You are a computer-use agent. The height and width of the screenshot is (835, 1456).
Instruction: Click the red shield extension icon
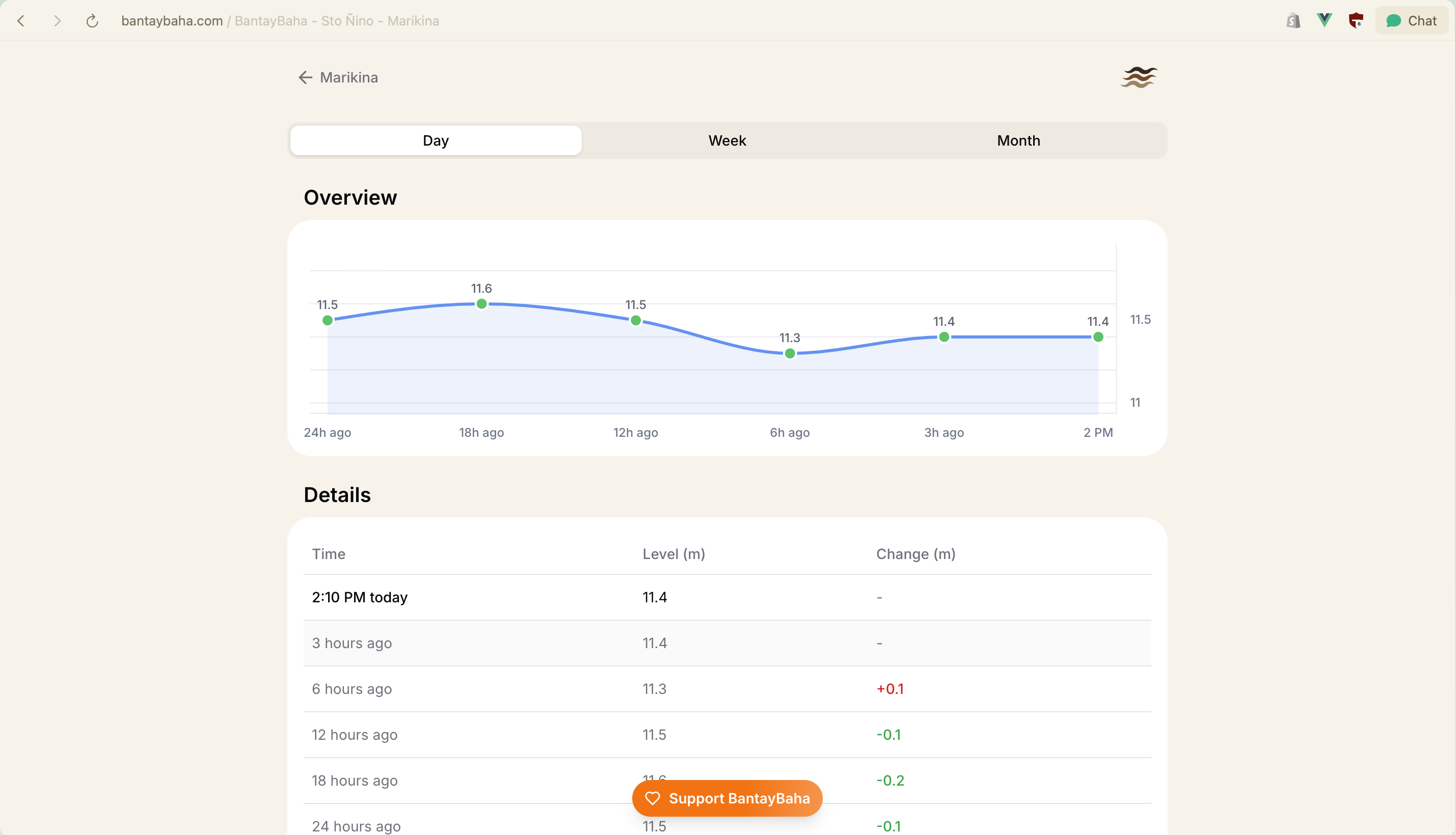tap(1356, 21)
